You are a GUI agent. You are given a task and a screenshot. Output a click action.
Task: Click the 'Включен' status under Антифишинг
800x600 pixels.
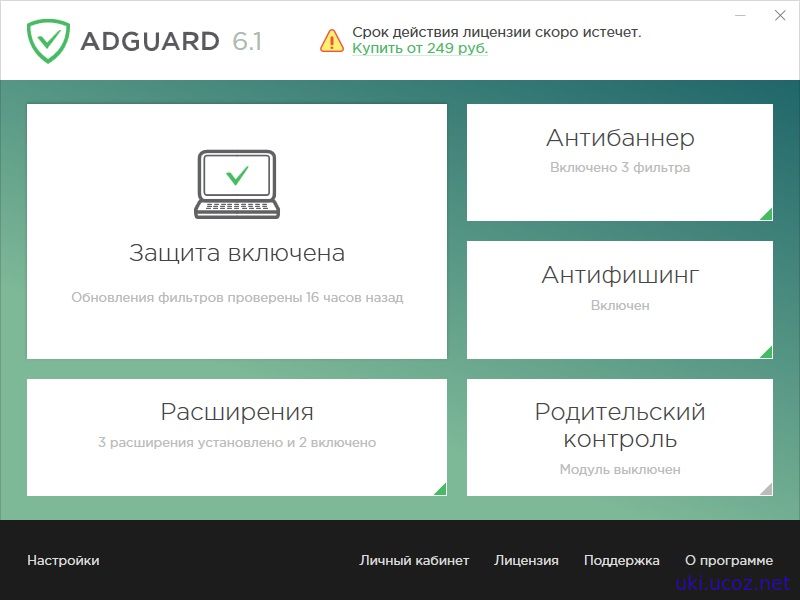pos(620,305)
